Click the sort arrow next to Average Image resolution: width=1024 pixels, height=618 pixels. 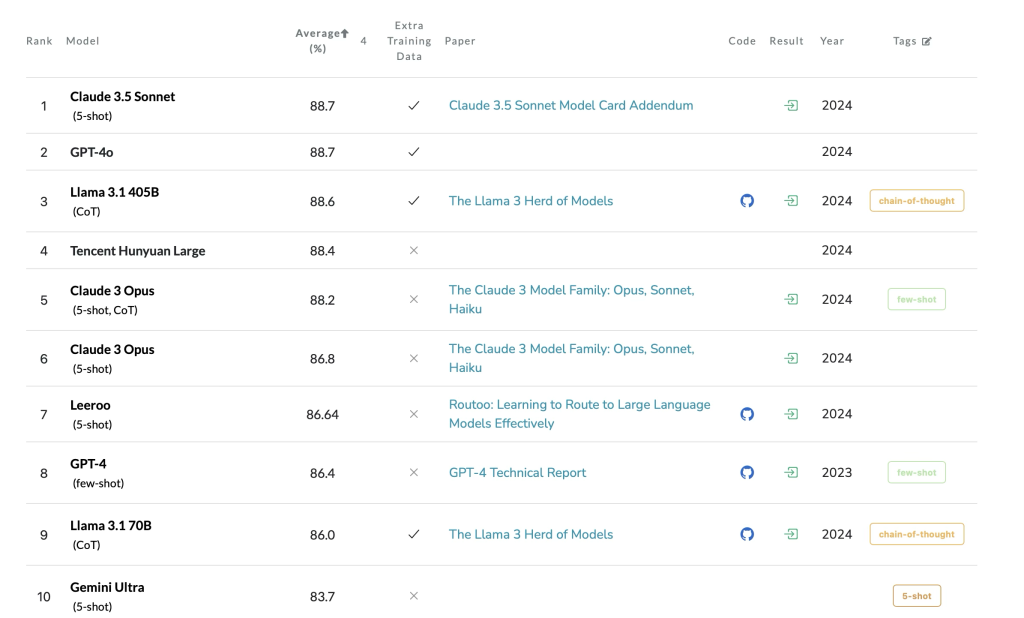[345, 33]
